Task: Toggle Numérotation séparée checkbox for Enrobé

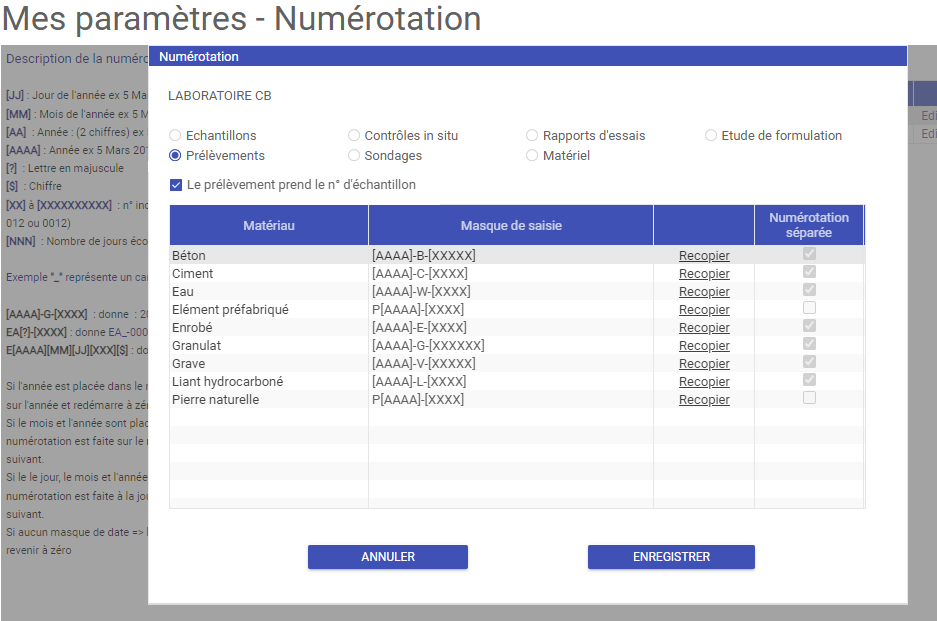Action: 809,326
